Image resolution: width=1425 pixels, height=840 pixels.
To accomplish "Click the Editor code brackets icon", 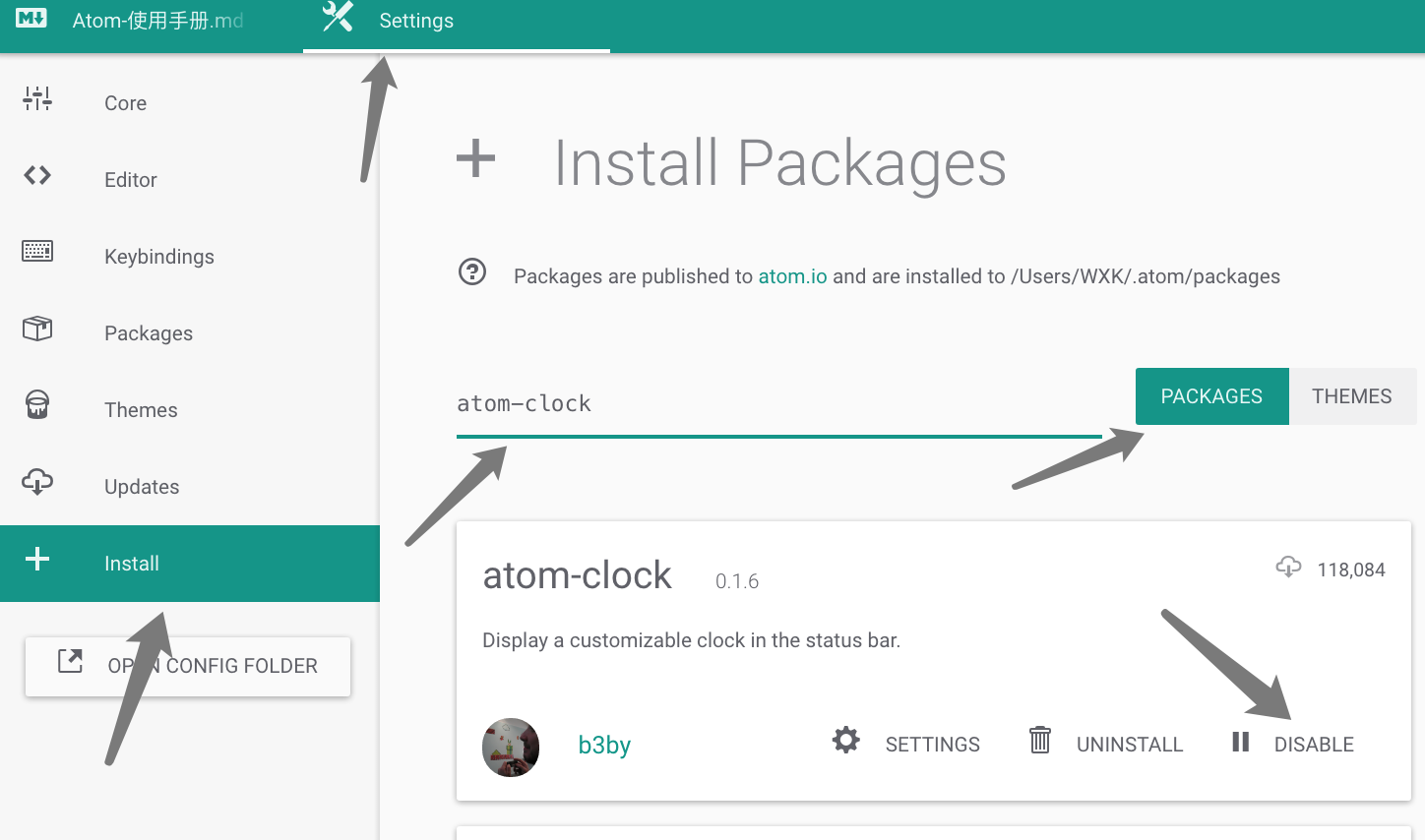I will 37,175.
